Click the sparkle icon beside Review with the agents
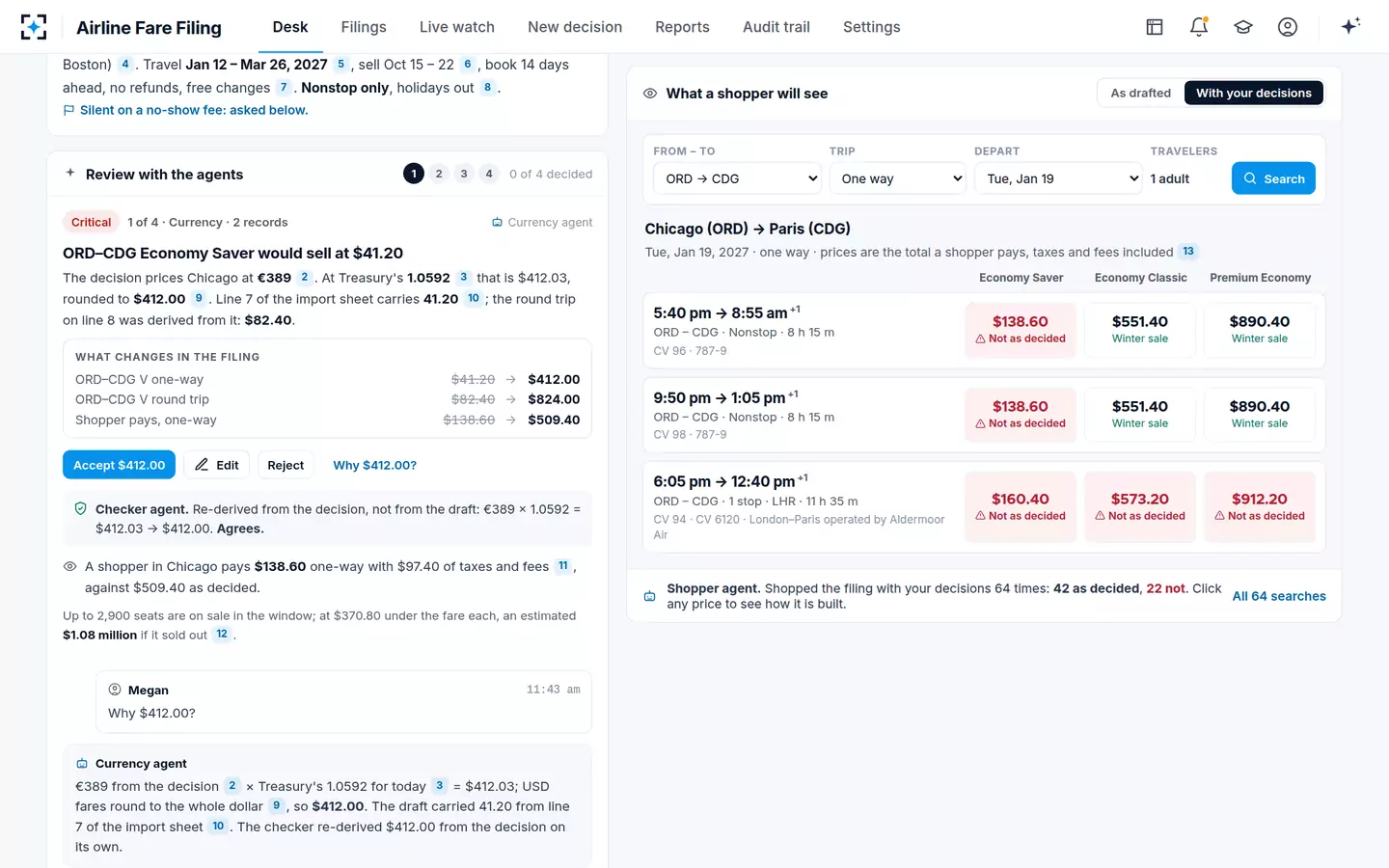The image size is (1389, 868). coord(69,174)
